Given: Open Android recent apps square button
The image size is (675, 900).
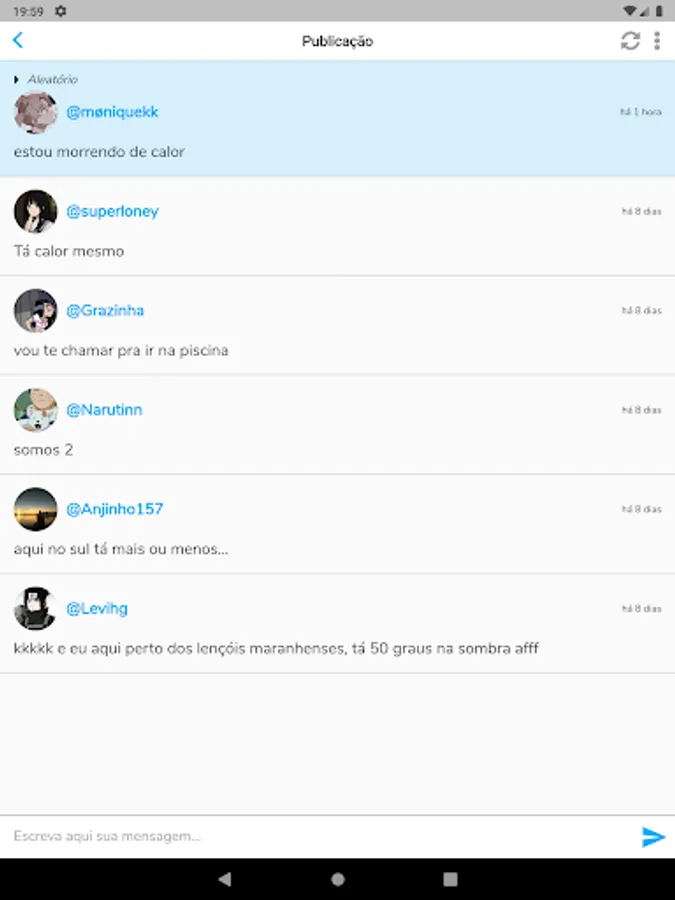Looking at the screenshot, I should coord(451,879).
